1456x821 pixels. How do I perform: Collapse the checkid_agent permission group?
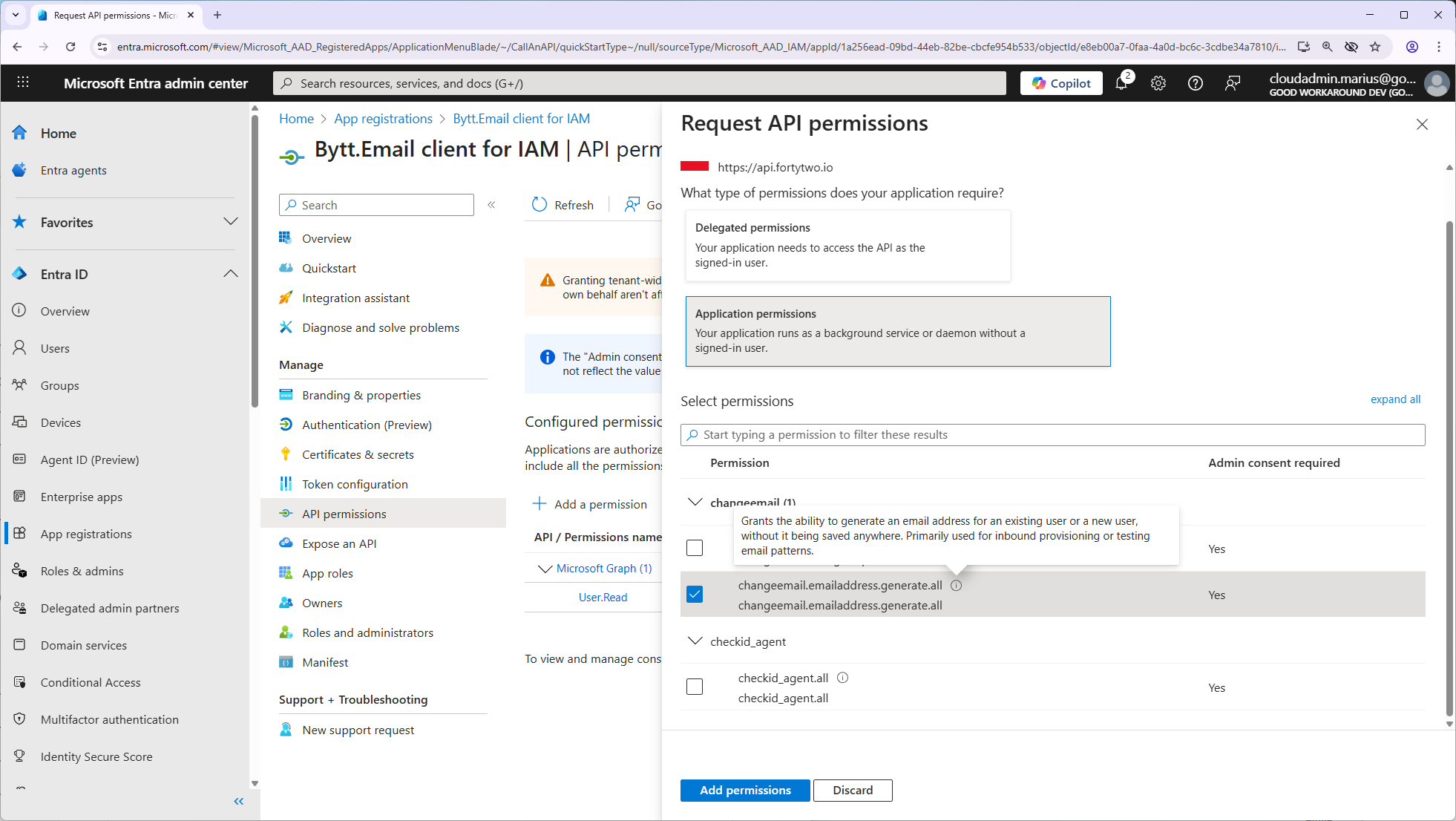pyautogui.click(x=695, y=641)
